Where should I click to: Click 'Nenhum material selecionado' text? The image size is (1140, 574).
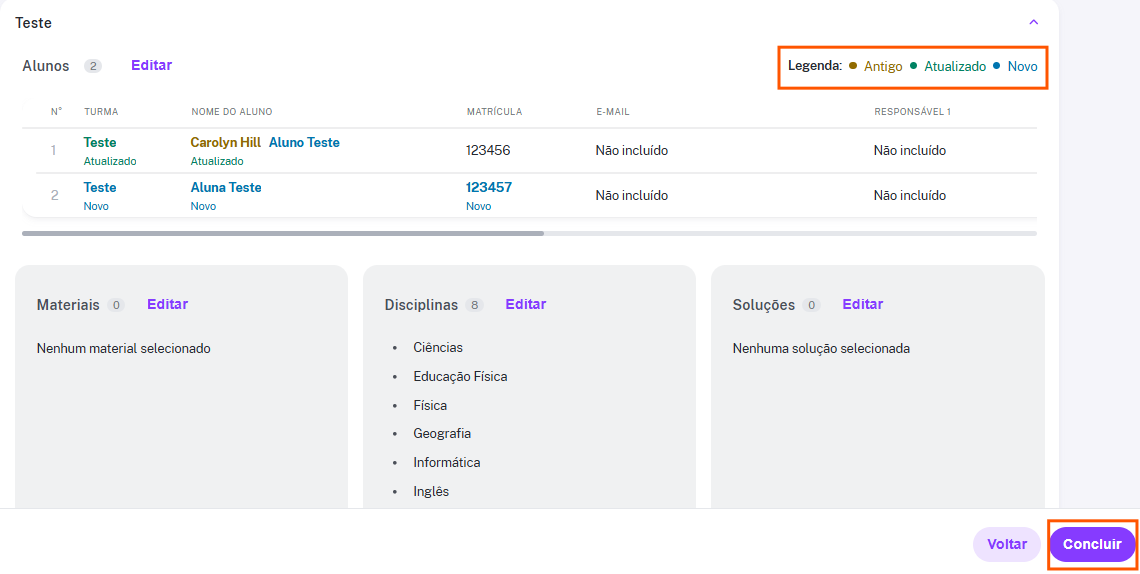coord(124,349)
